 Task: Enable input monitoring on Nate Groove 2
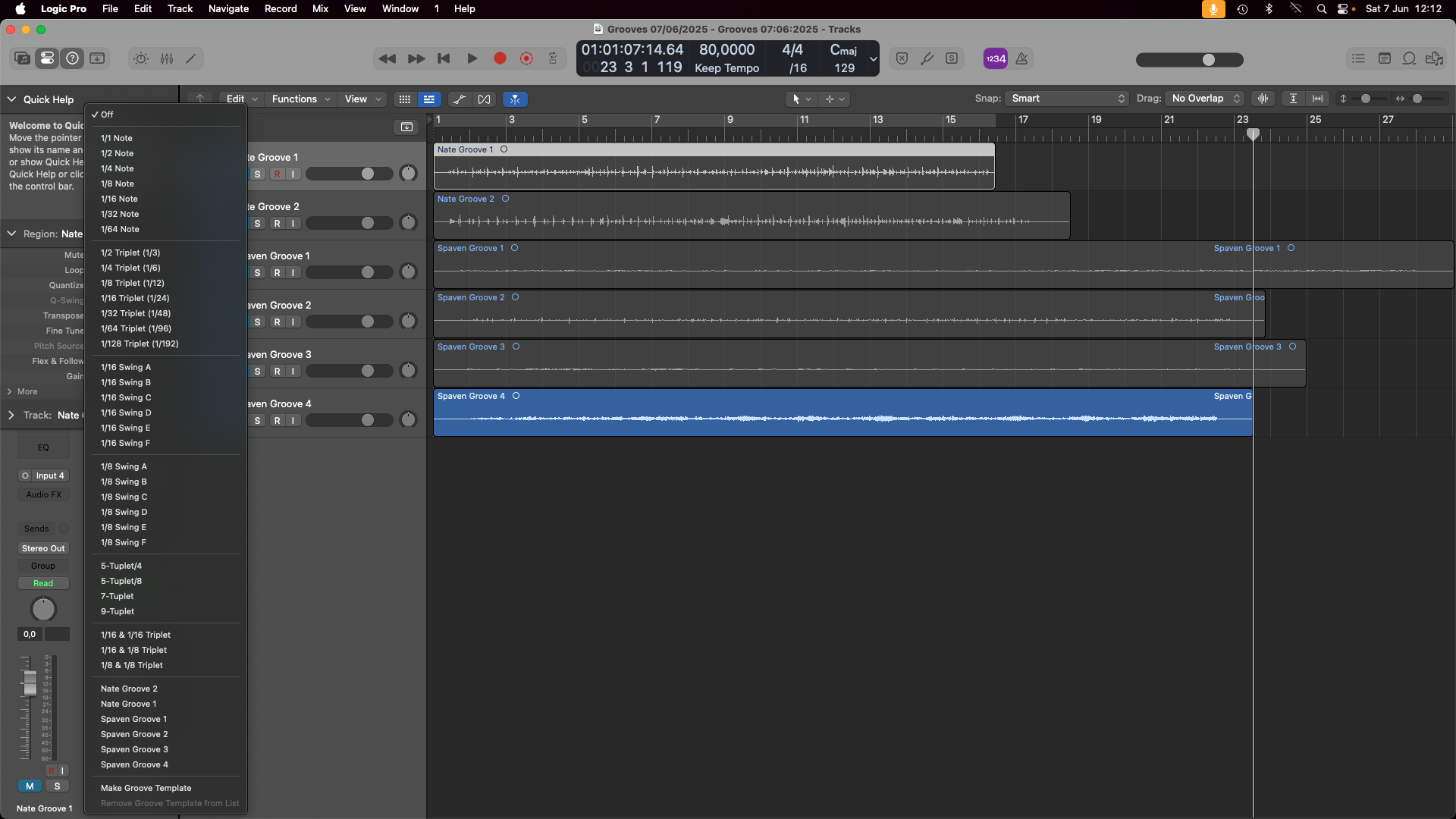point(293,224)
